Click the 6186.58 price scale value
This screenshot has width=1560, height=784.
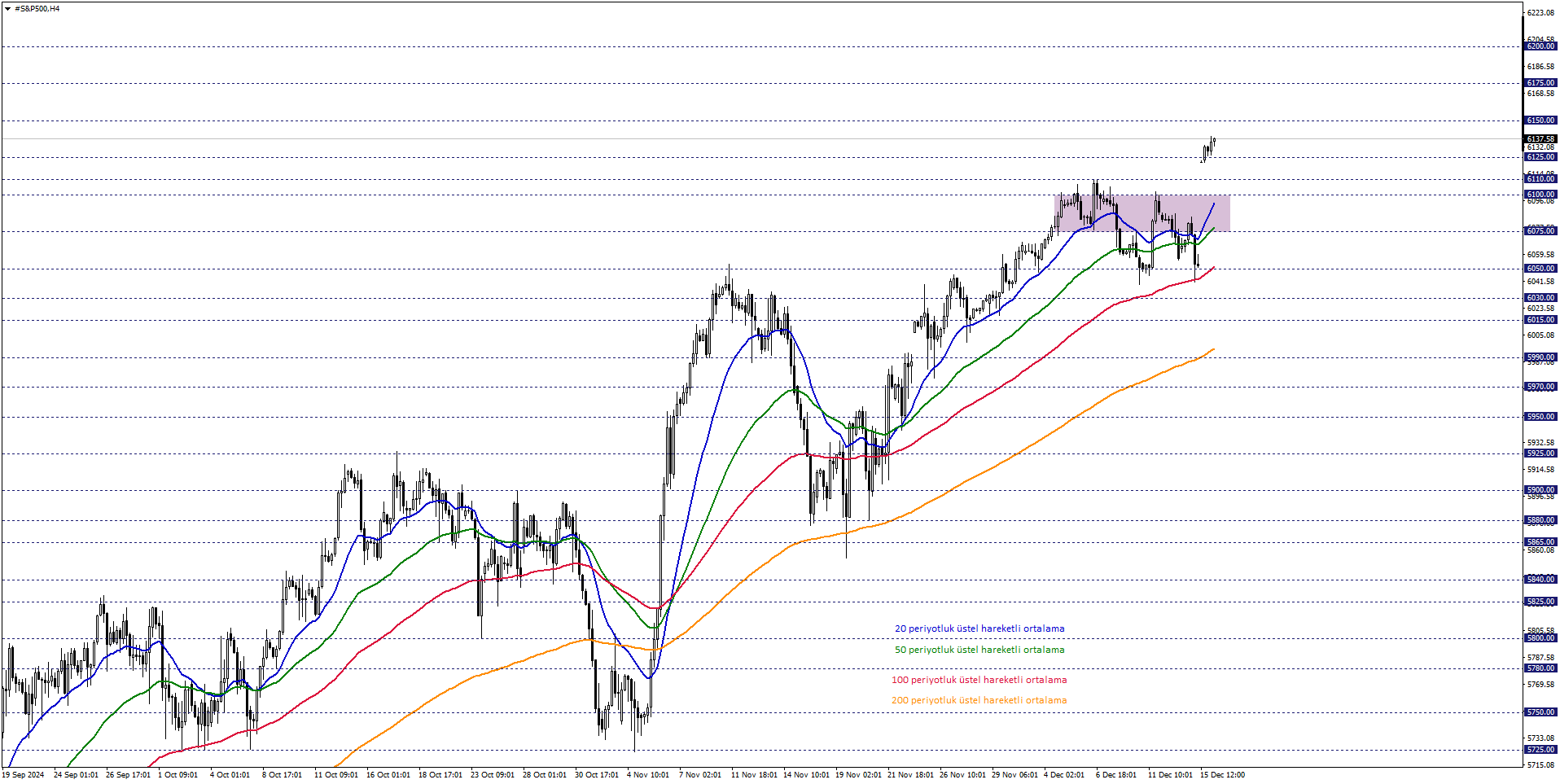[x=1540, y=67]
